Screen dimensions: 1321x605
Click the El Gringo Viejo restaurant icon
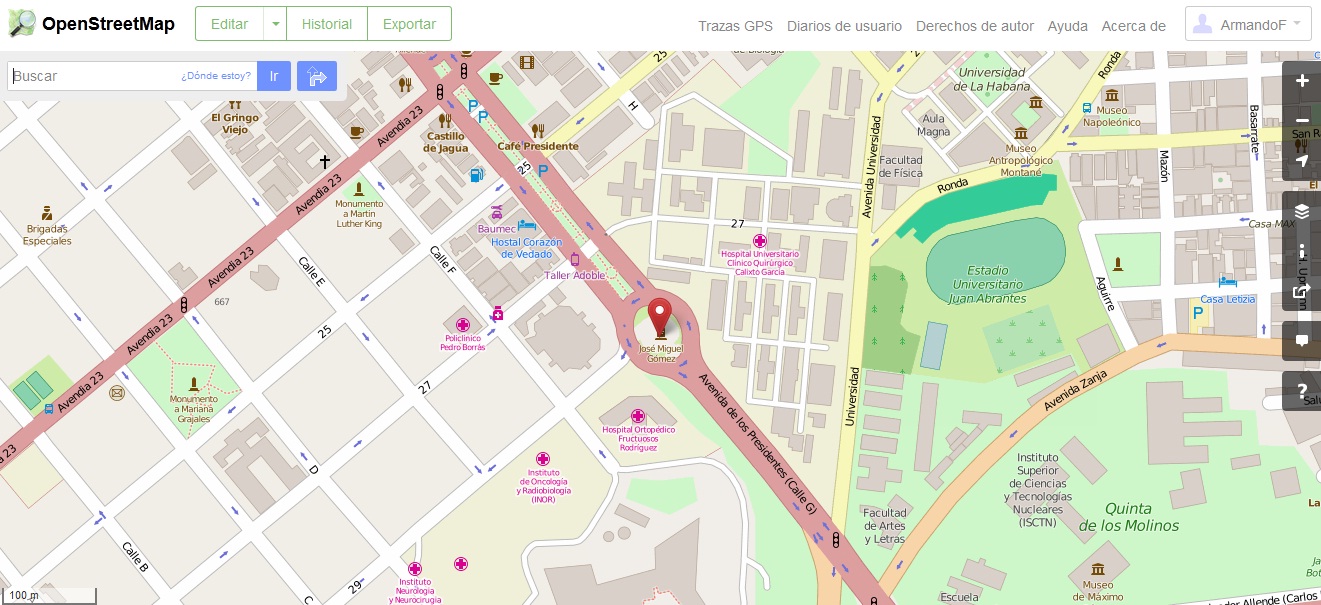tap(235, 103)
